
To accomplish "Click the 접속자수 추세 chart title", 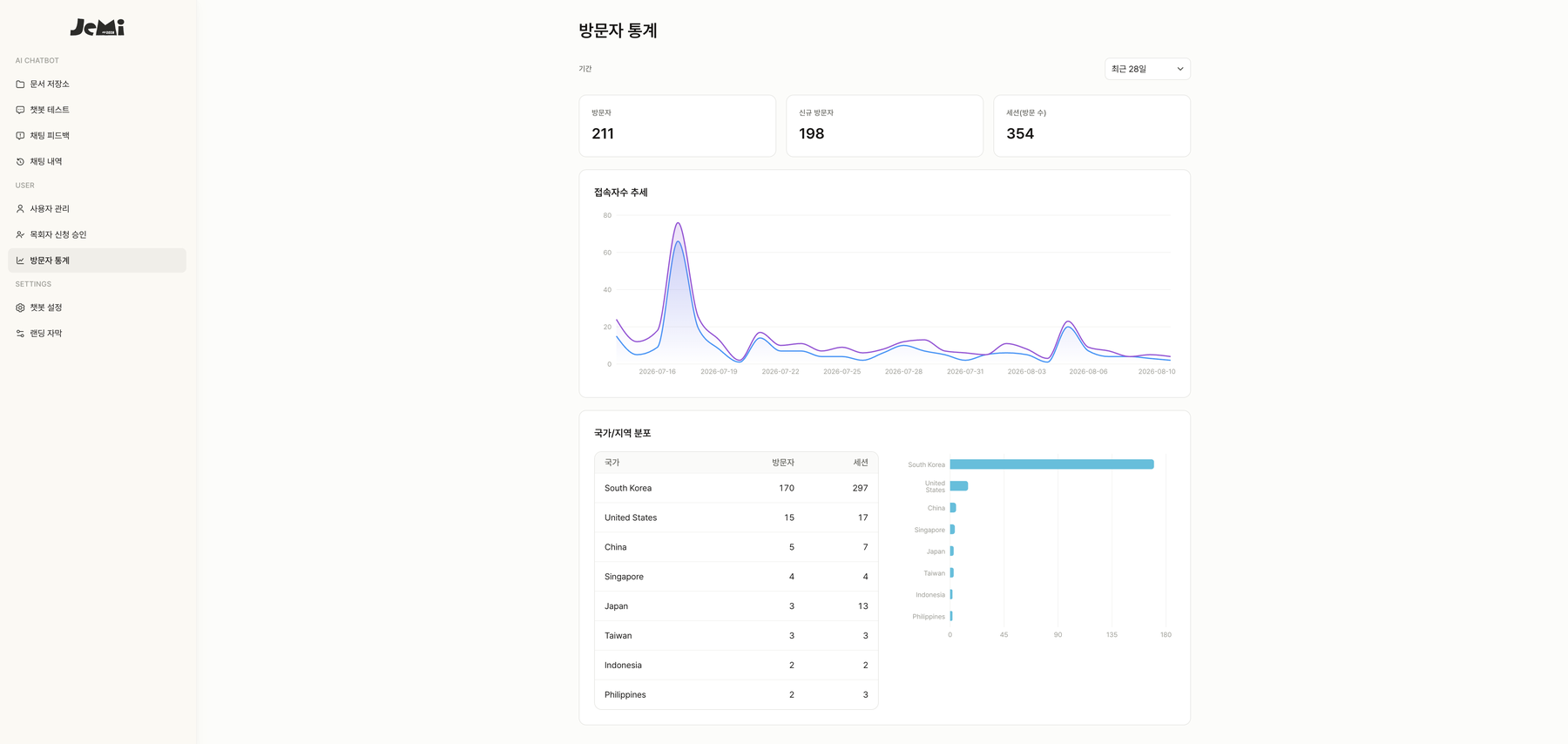I will [620, 193].
